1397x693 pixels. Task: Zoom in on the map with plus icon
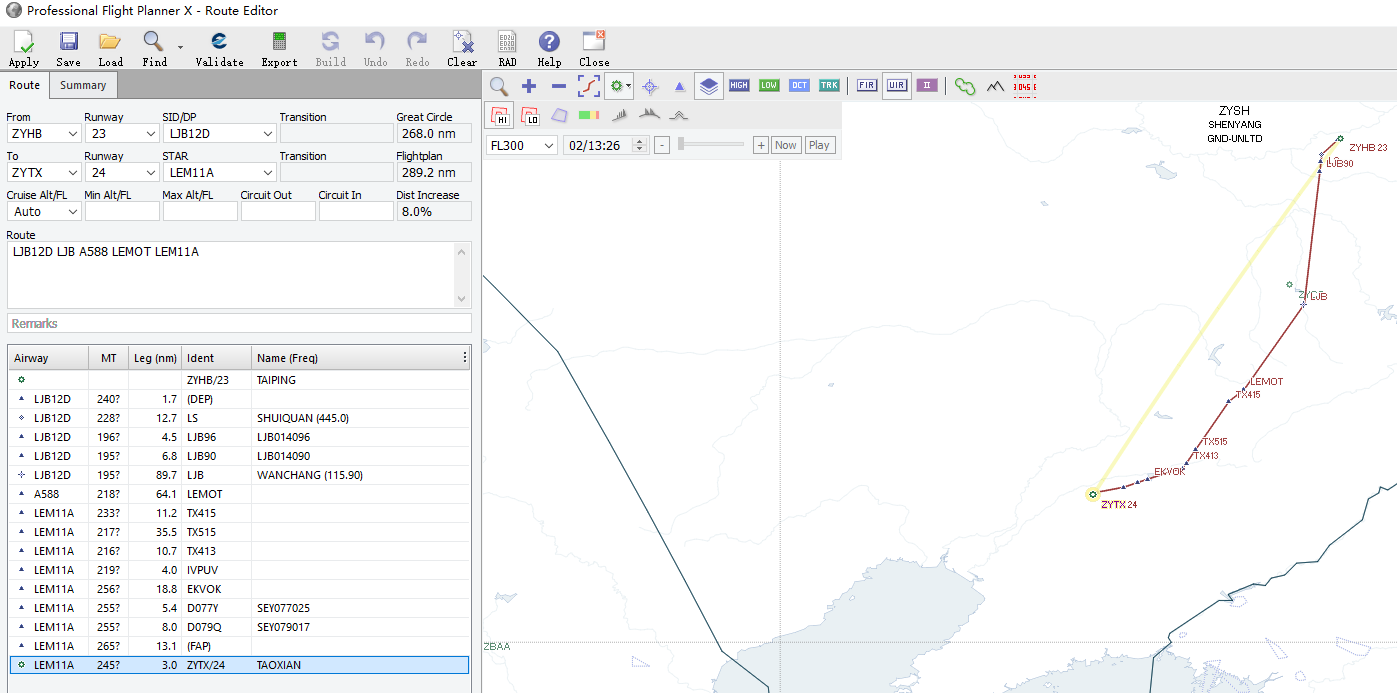[x=529, y=86]
